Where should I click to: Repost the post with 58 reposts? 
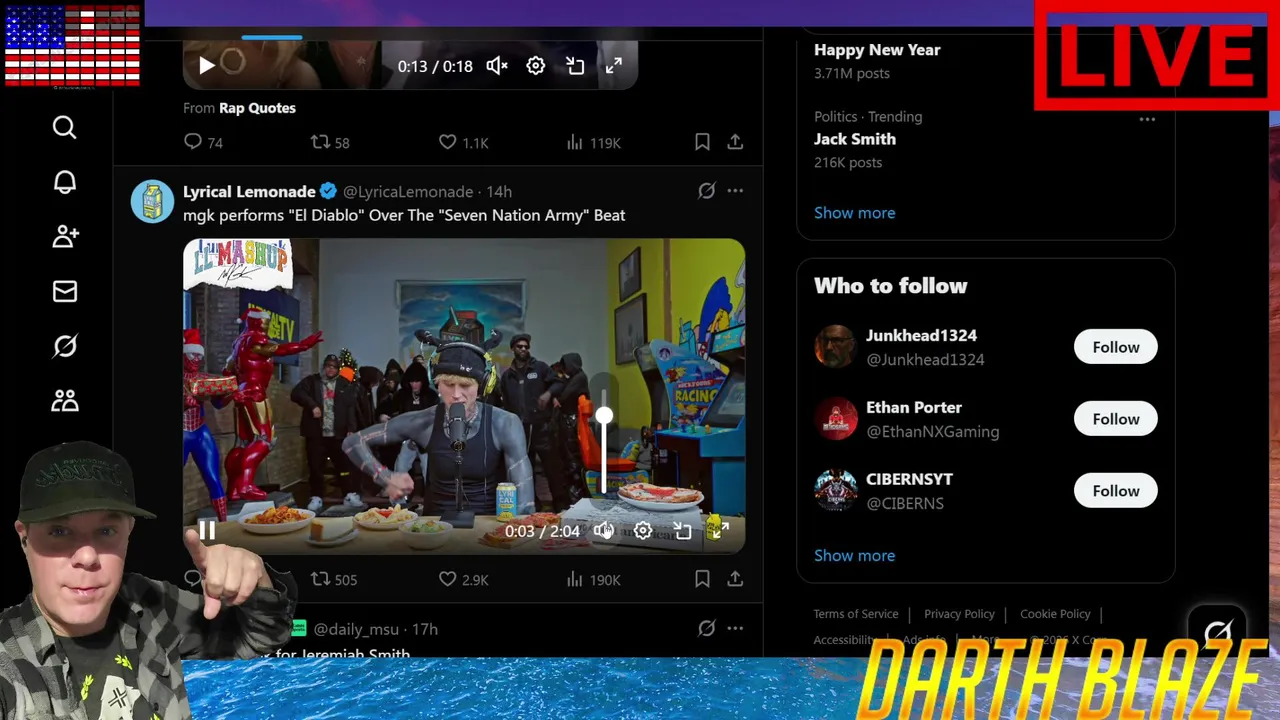[330, 143]
